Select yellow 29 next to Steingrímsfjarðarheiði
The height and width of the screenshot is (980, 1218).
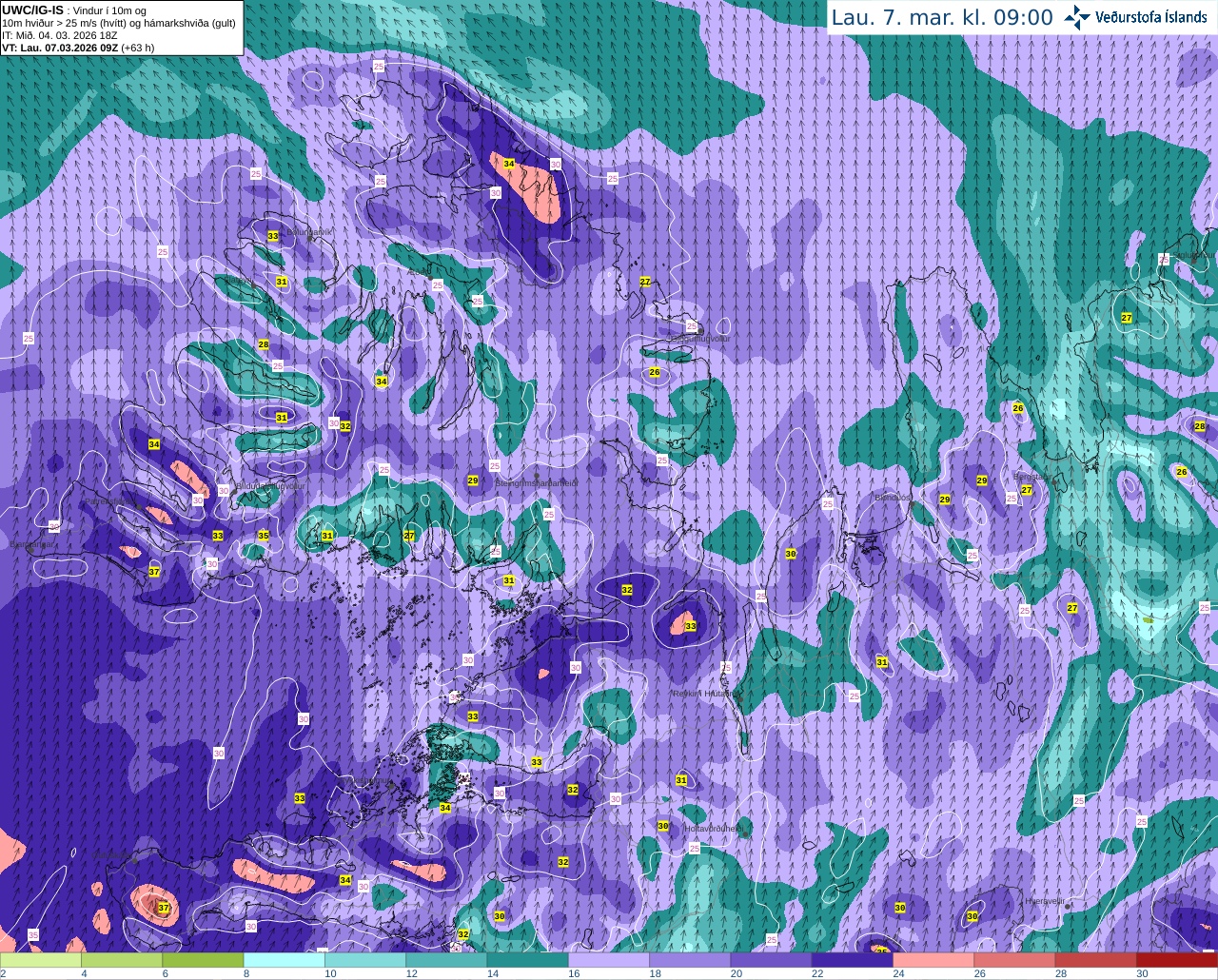(x=473, y=480)
